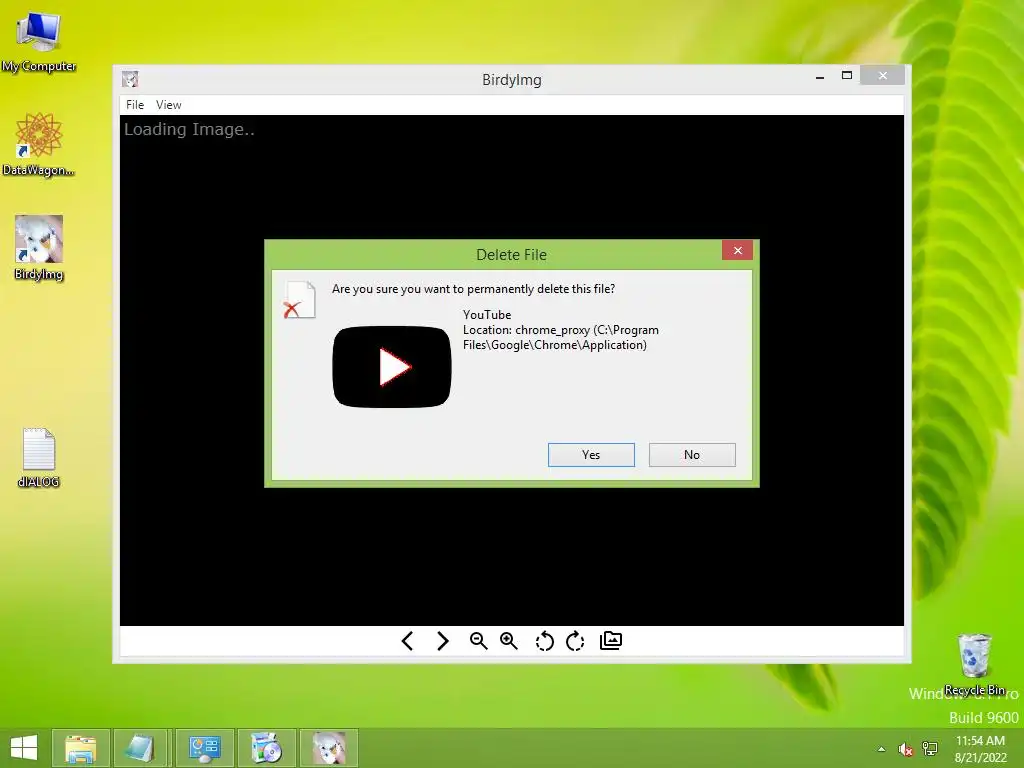
Task: Zoom out with the minus magnifier
Action: (478, 641)
